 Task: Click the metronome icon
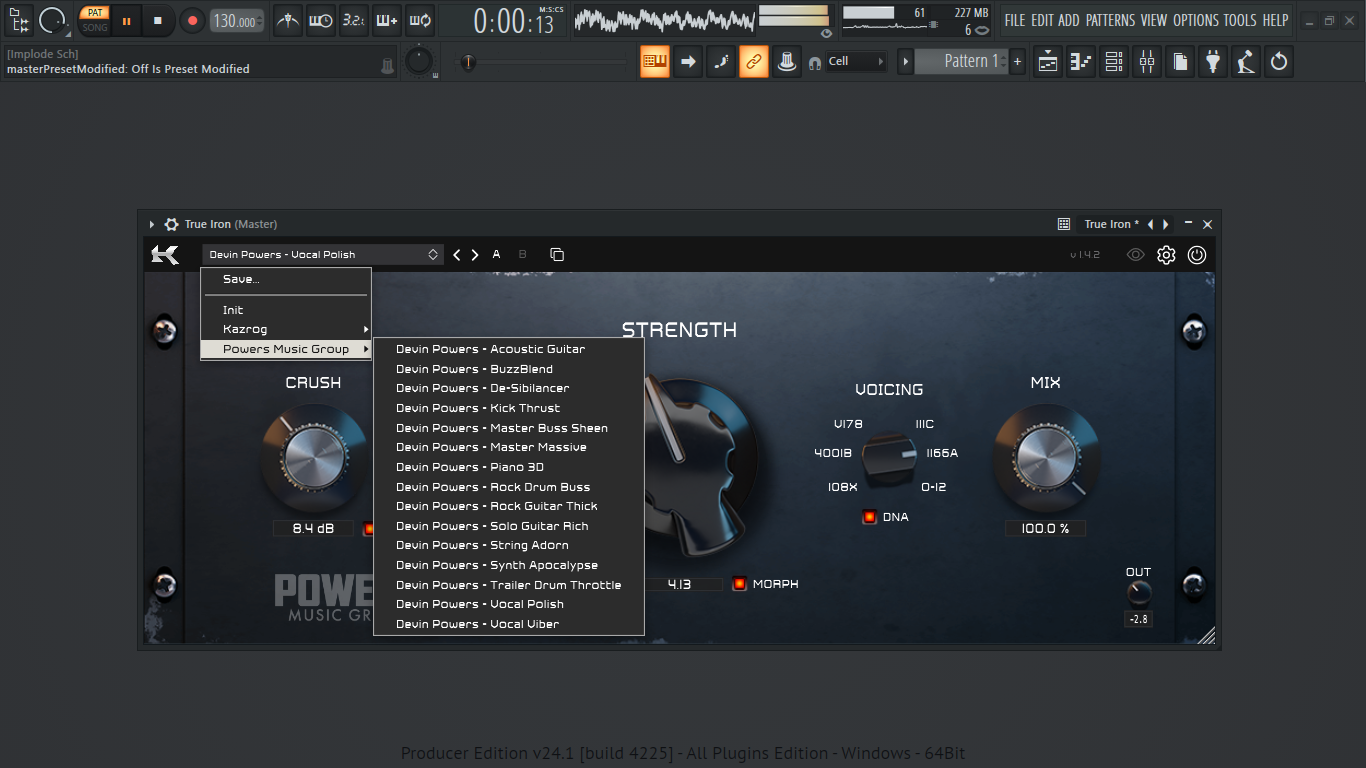pos(288,20)
